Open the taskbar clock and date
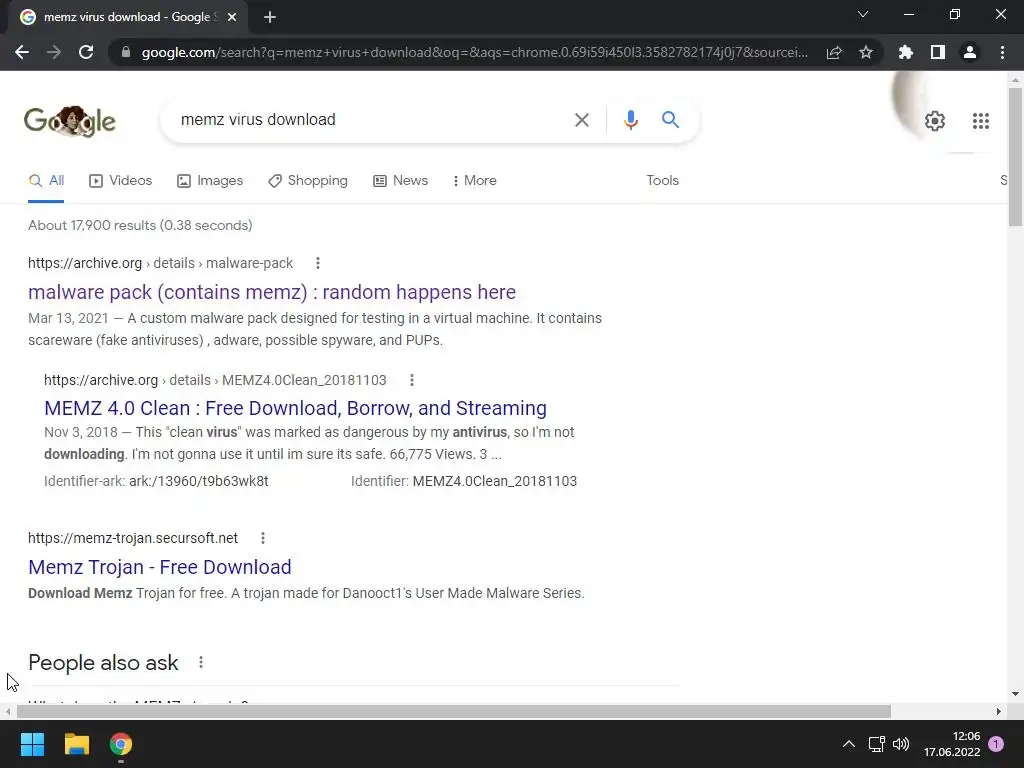This screenshot has height=768, width=1024. tap(952, 744)
